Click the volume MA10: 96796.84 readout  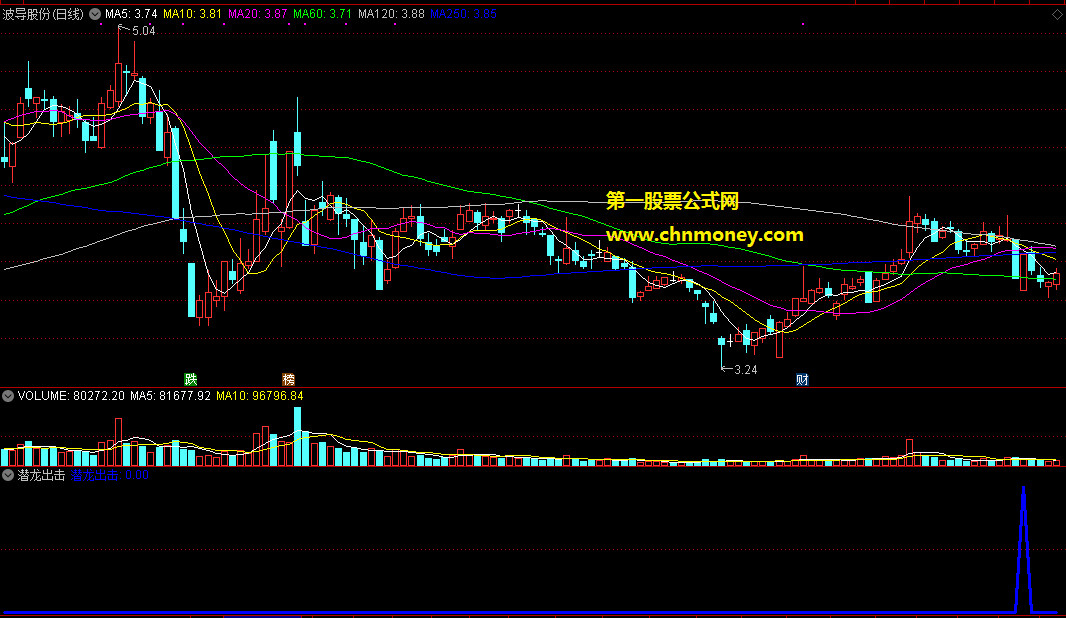260,396
